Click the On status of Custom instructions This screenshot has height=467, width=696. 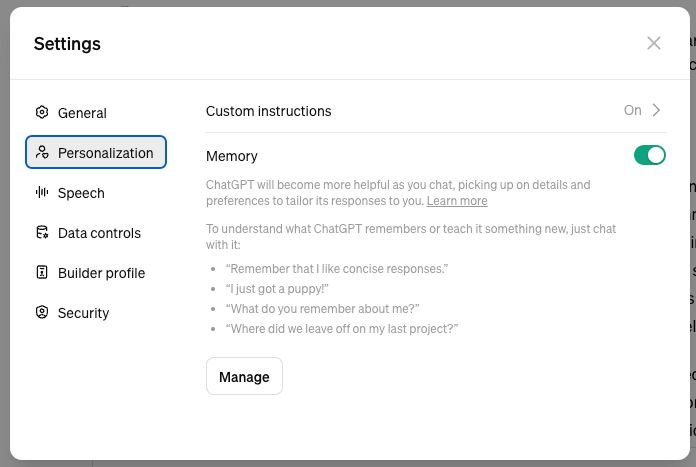(x=633, y=110)
